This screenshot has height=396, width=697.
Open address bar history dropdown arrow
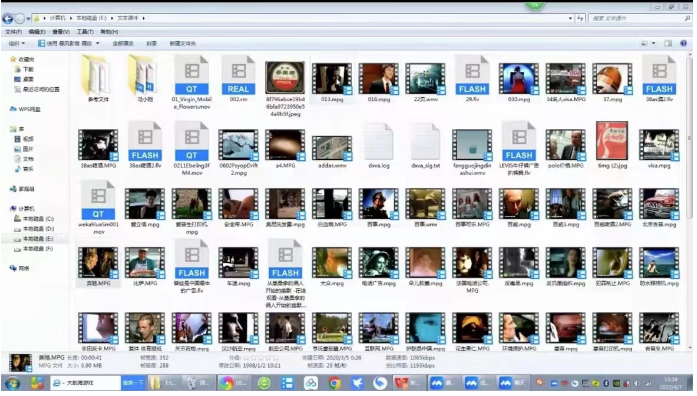tap(570, 18)
